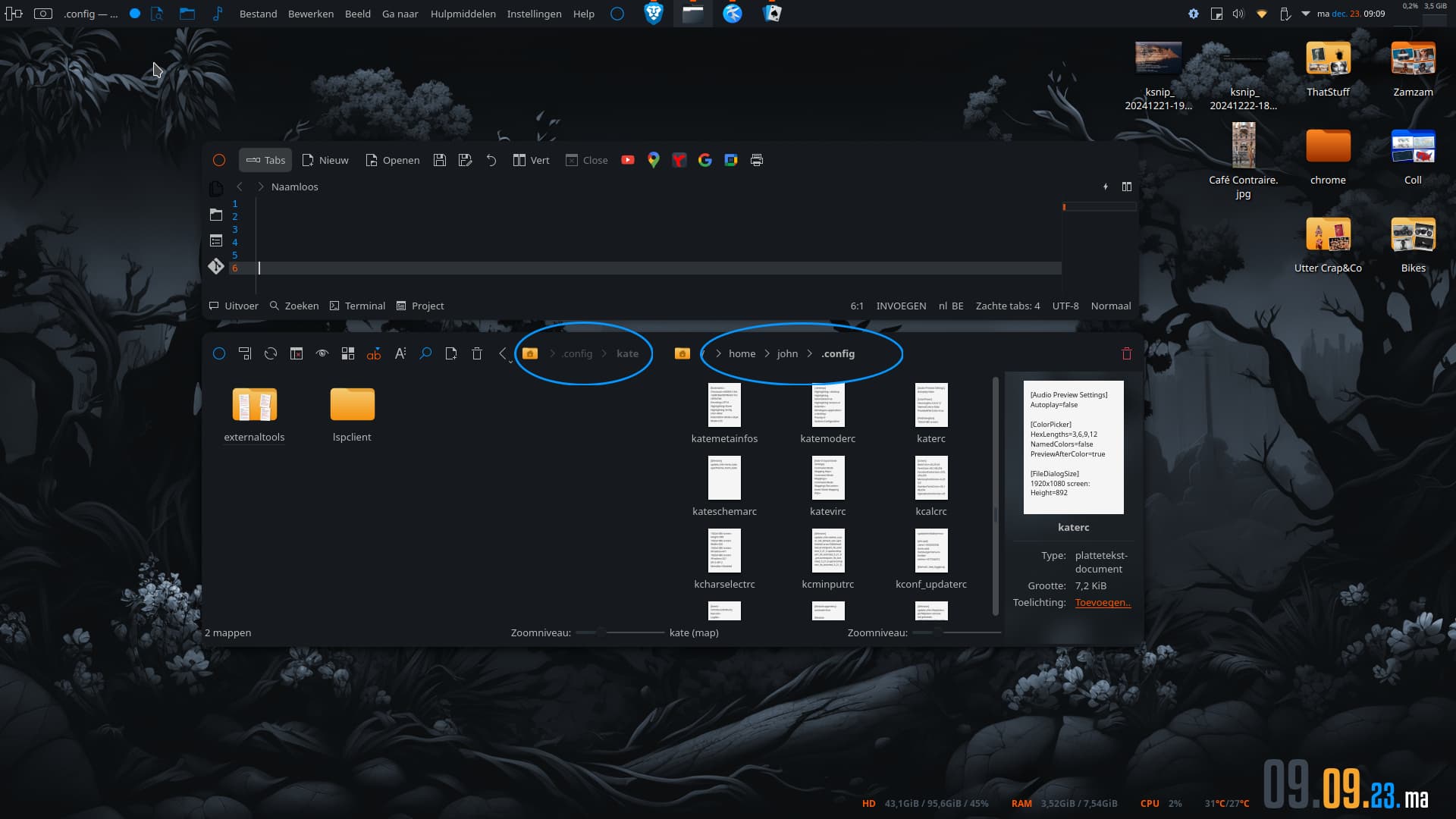
Task: Click the orange ab rename icon in Dolphin
Action: 374,353
